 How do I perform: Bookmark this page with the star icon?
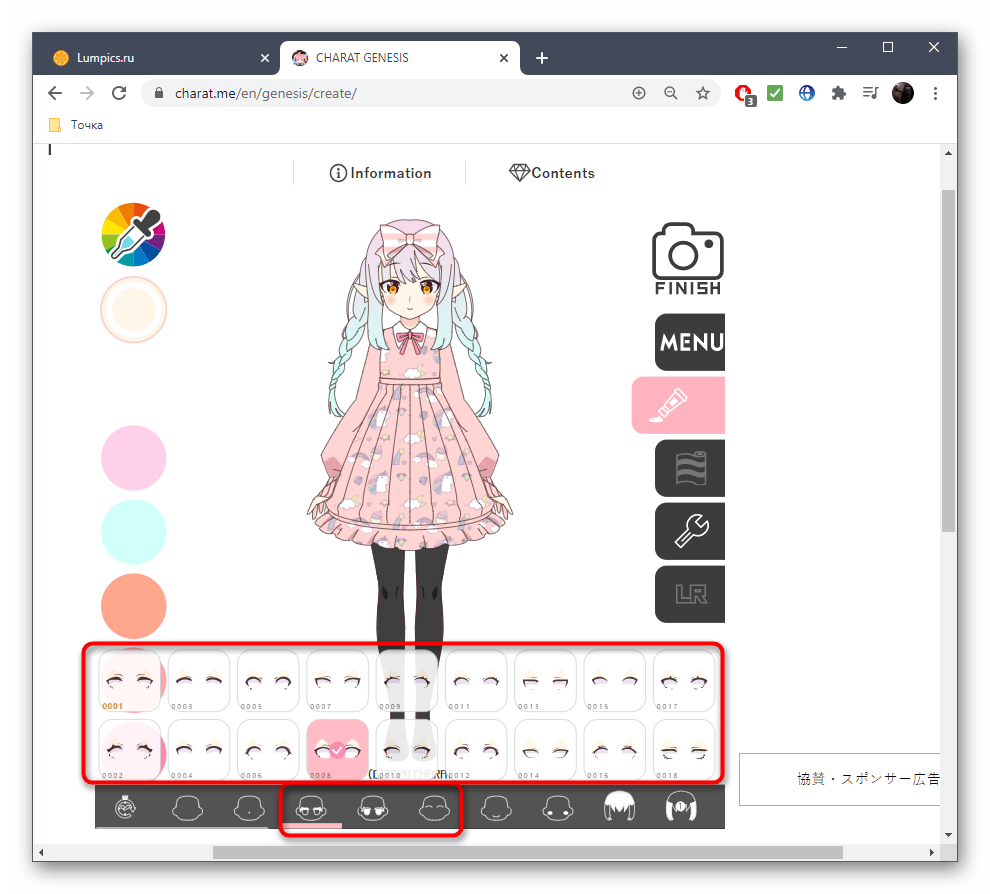point(703,93)
